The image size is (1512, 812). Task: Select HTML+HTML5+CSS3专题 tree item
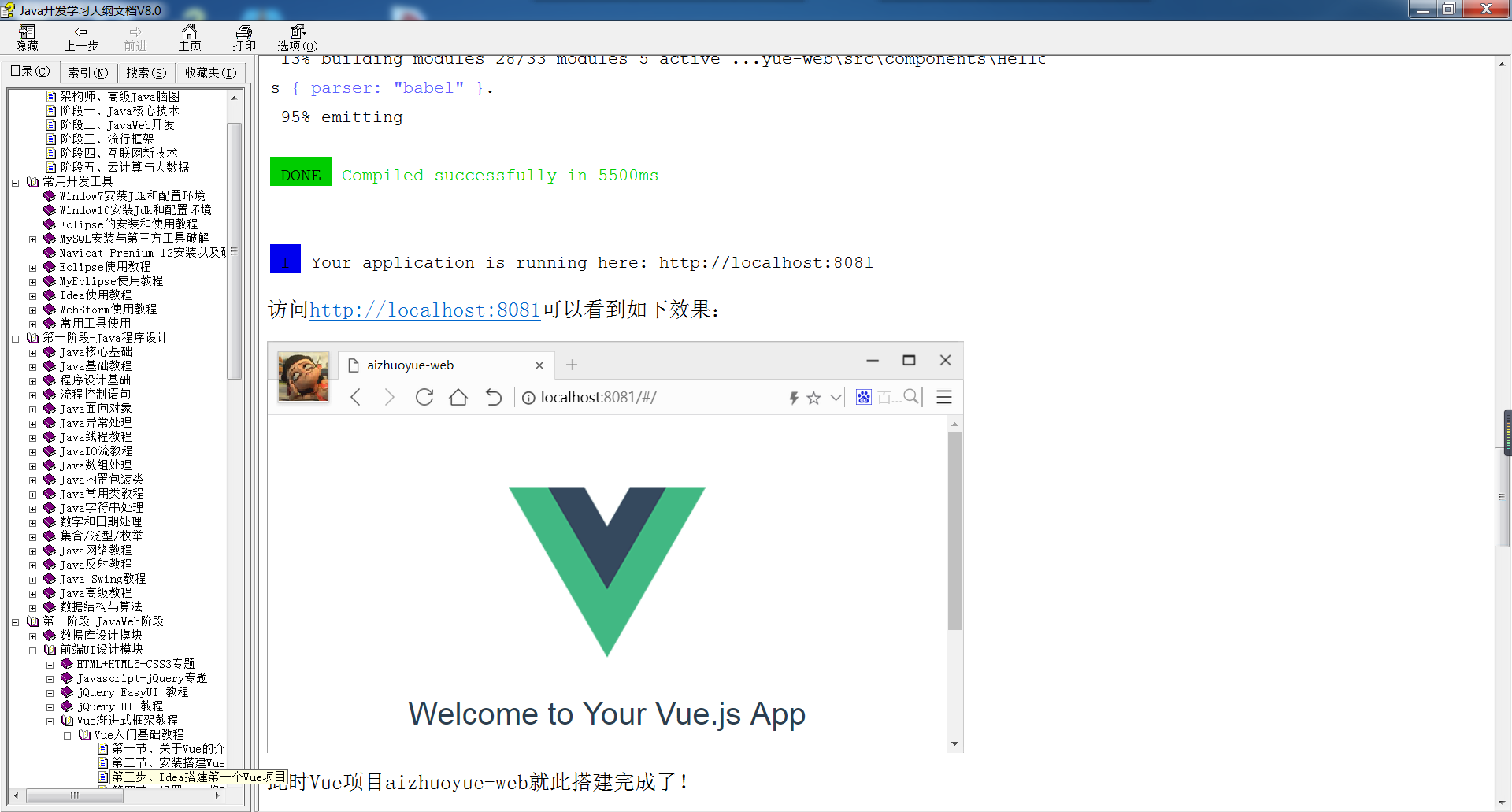(135, 663)
